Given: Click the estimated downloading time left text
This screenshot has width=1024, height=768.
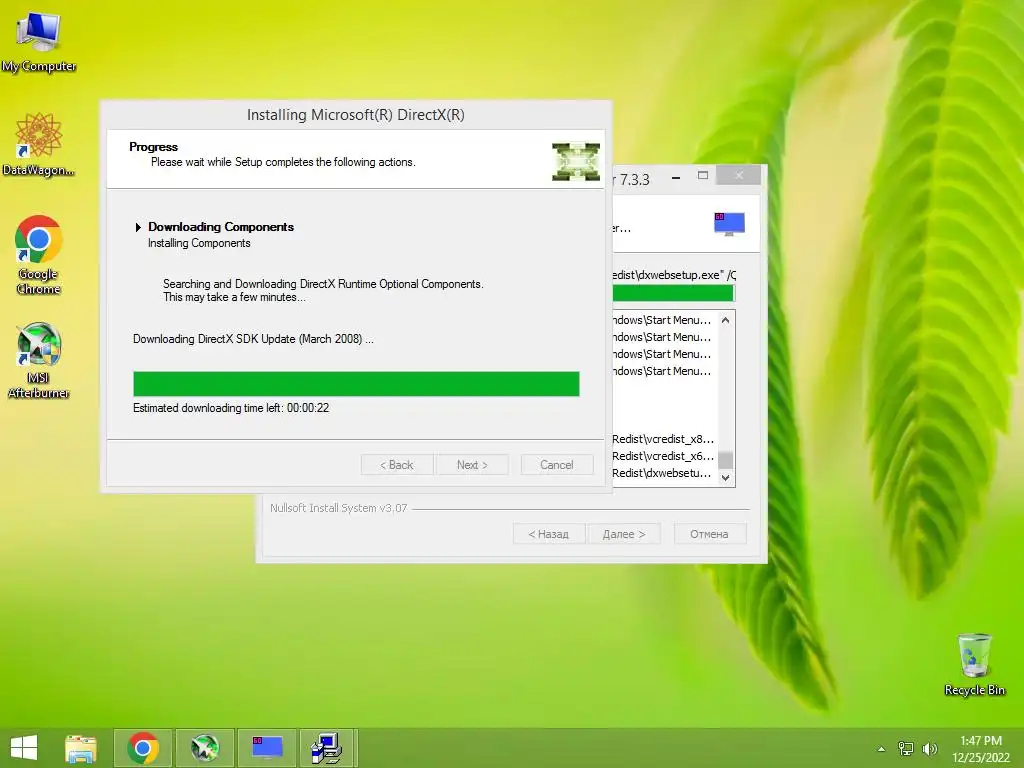Looking at the screenshot, I should (x=231, y=408).
